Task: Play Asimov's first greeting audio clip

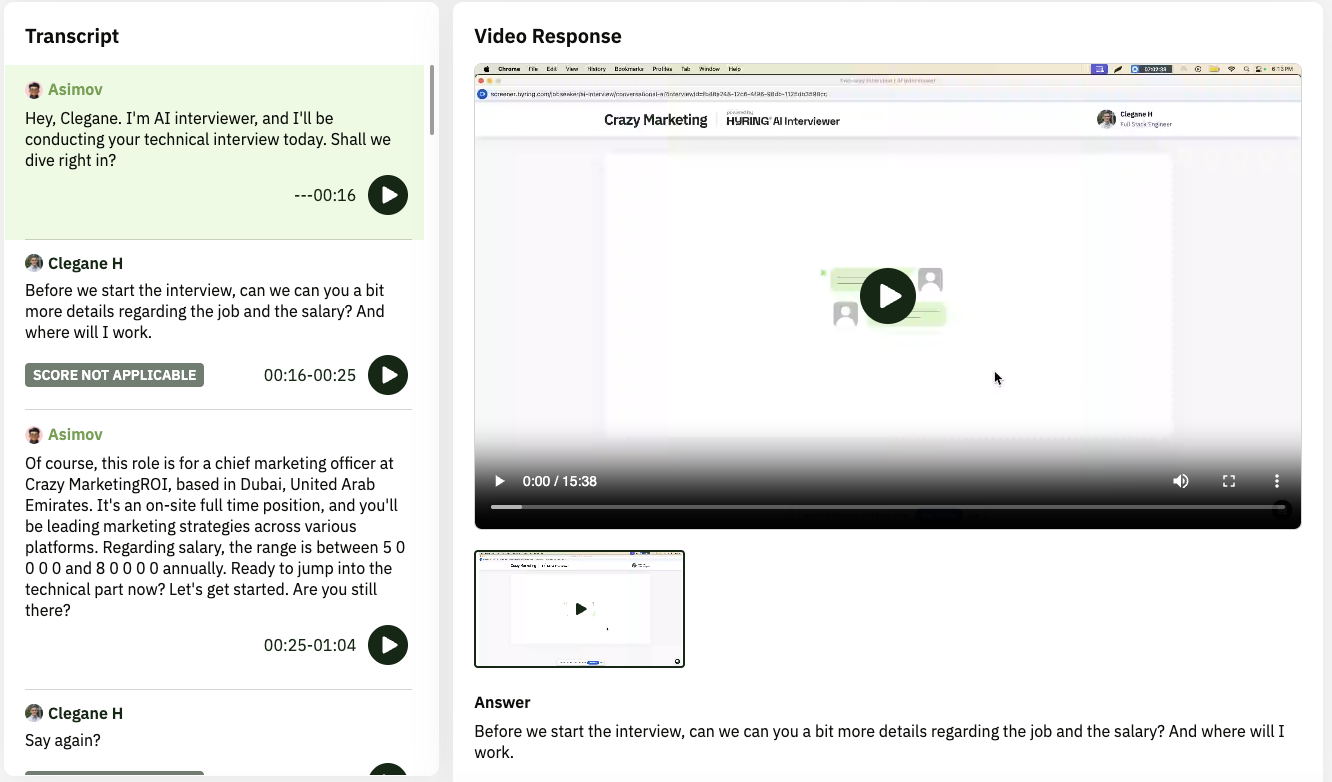Action: tap(388, 195)
